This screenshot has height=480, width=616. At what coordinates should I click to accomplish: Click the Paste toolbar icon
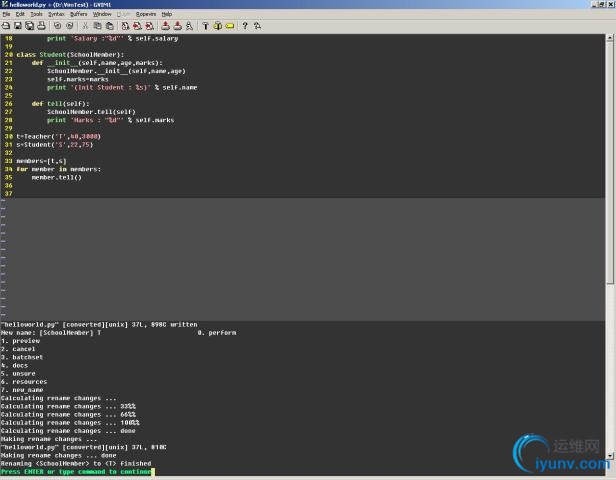point(109,25)
